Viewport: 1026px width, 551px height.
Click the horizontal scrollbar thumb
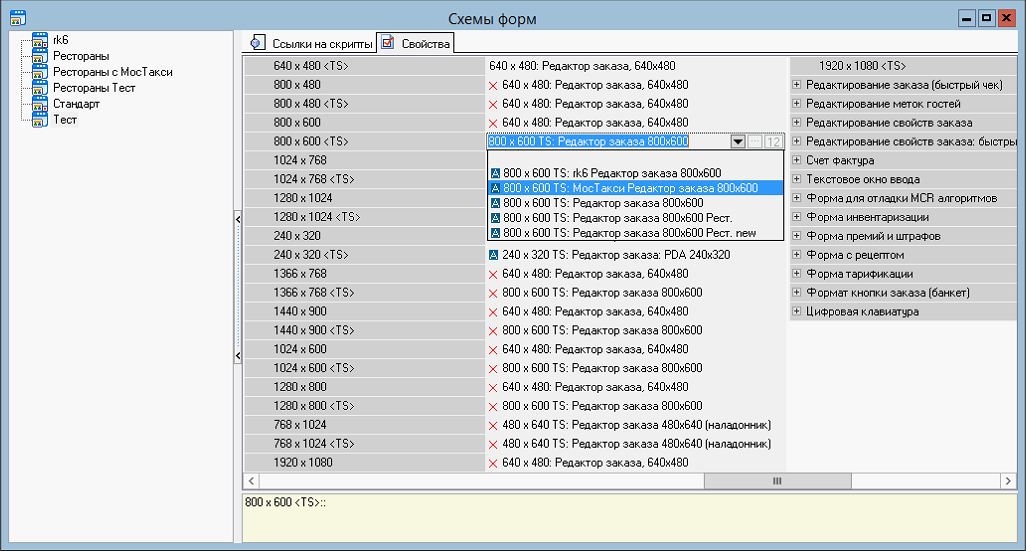[776, 481]
